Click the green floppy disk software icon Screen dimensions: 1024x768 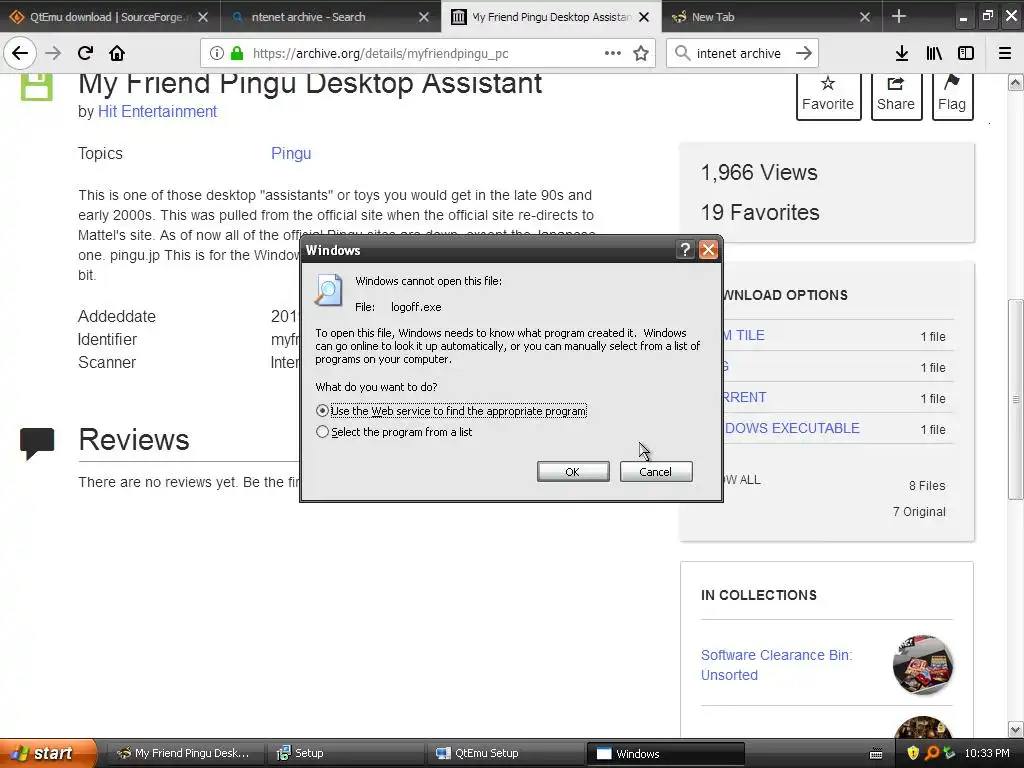click(x=37, y=87)
